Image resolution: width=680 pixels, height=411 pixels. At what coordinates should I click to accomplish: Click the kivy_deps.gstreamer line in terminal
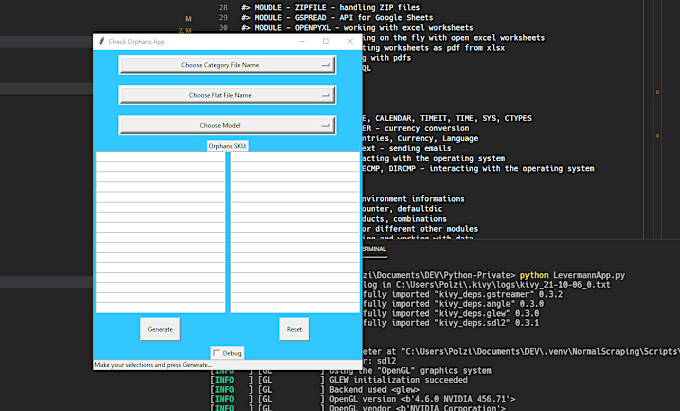tap(463, 294)
